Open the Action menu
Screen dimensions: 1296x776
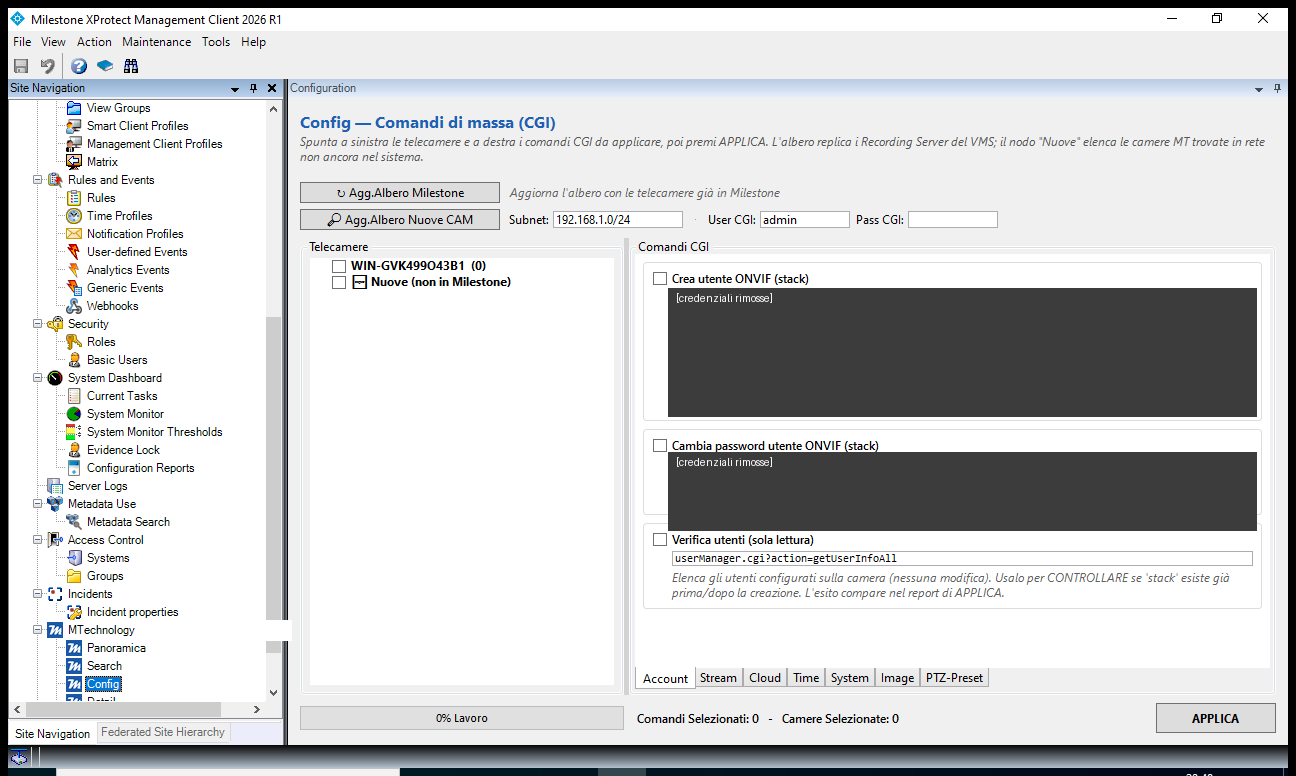coord(94,42)
